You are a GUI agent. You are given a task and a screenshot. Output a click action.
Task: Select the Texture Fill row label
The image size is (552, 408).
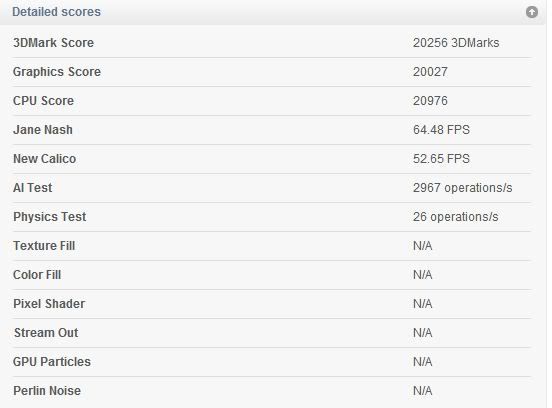coord(44,246)
